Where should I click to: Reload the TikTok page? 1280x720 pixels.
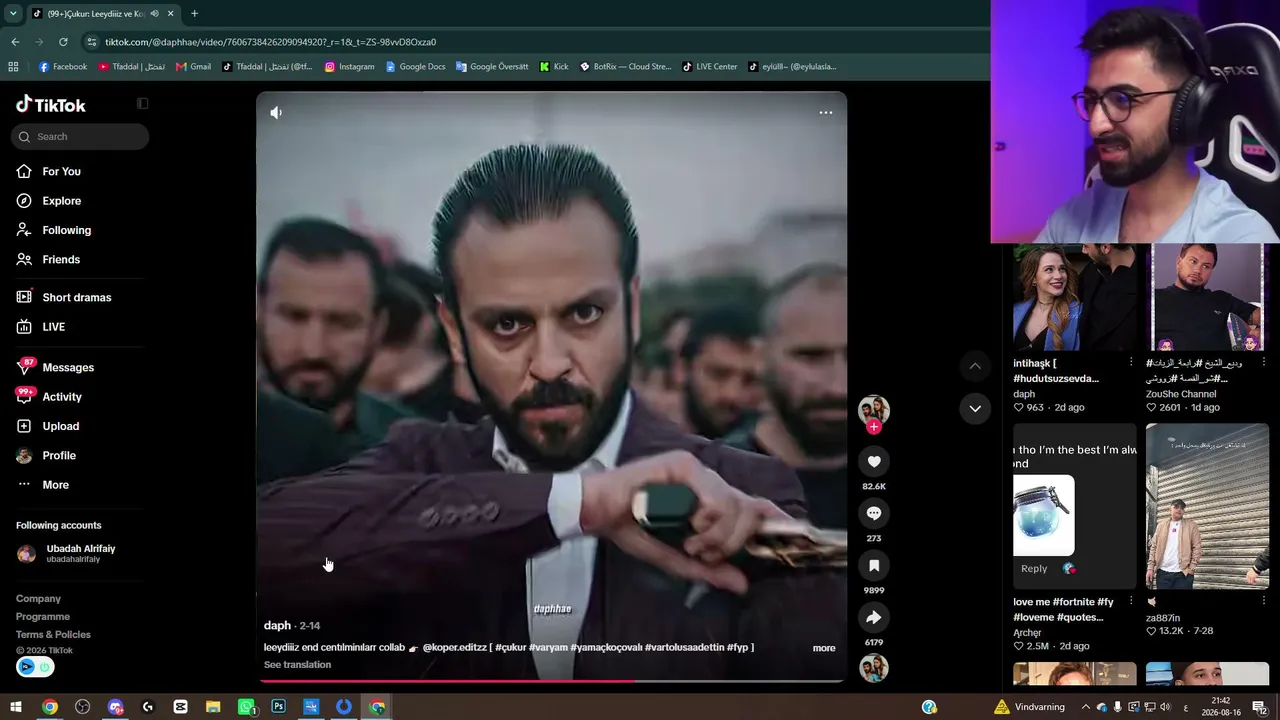[63, 42]
